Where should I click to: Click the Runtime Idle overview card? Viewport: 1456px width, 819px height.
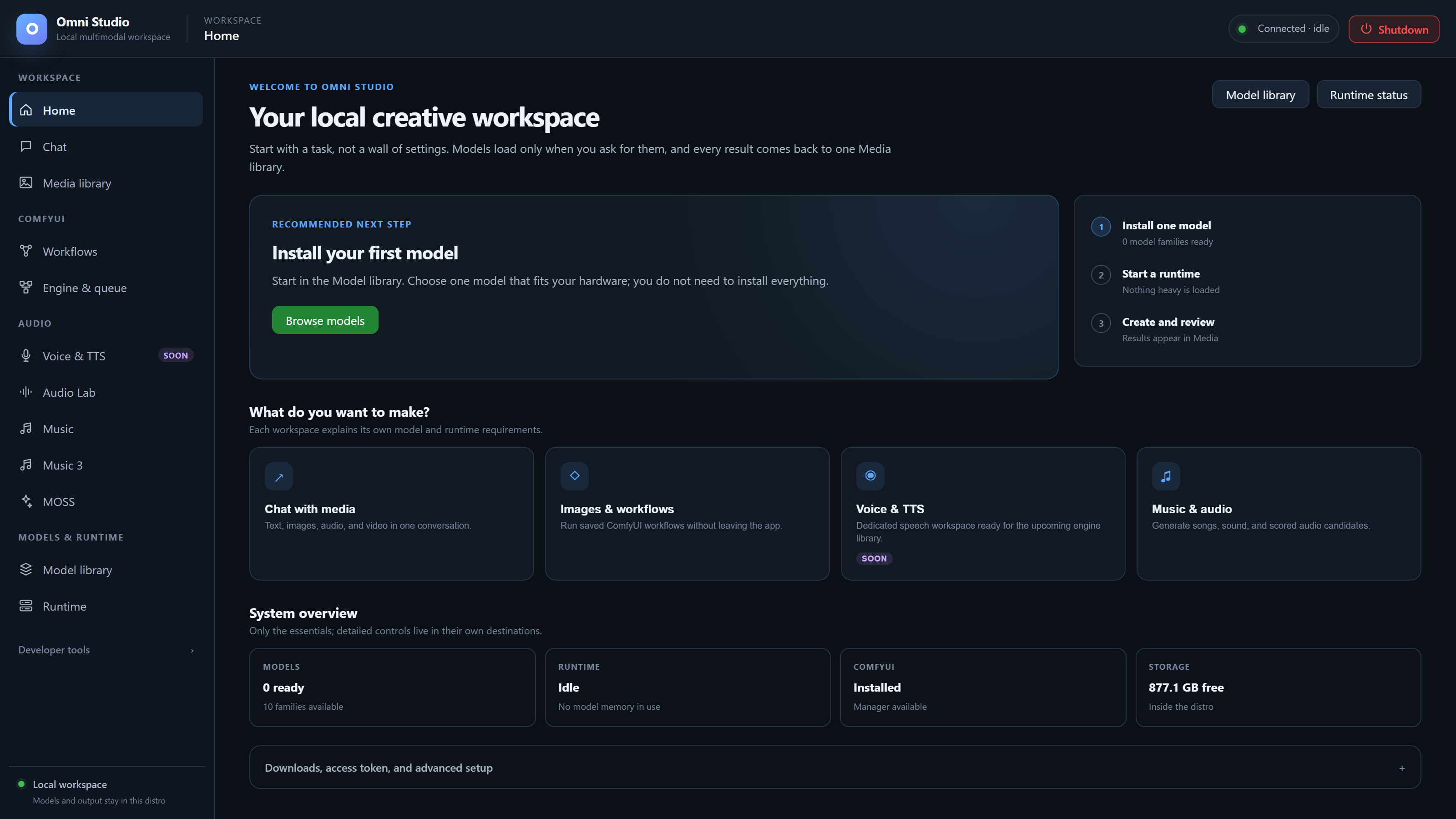tap(688, 688)
